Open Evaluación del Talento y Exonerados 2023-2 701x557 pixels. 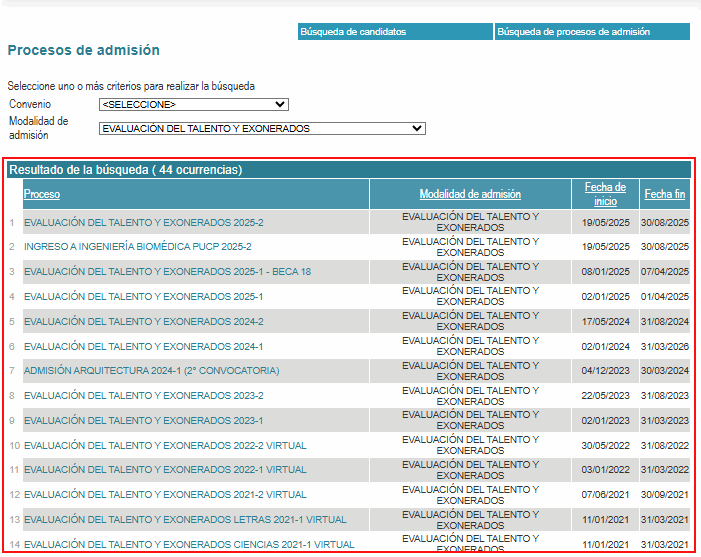143,396
